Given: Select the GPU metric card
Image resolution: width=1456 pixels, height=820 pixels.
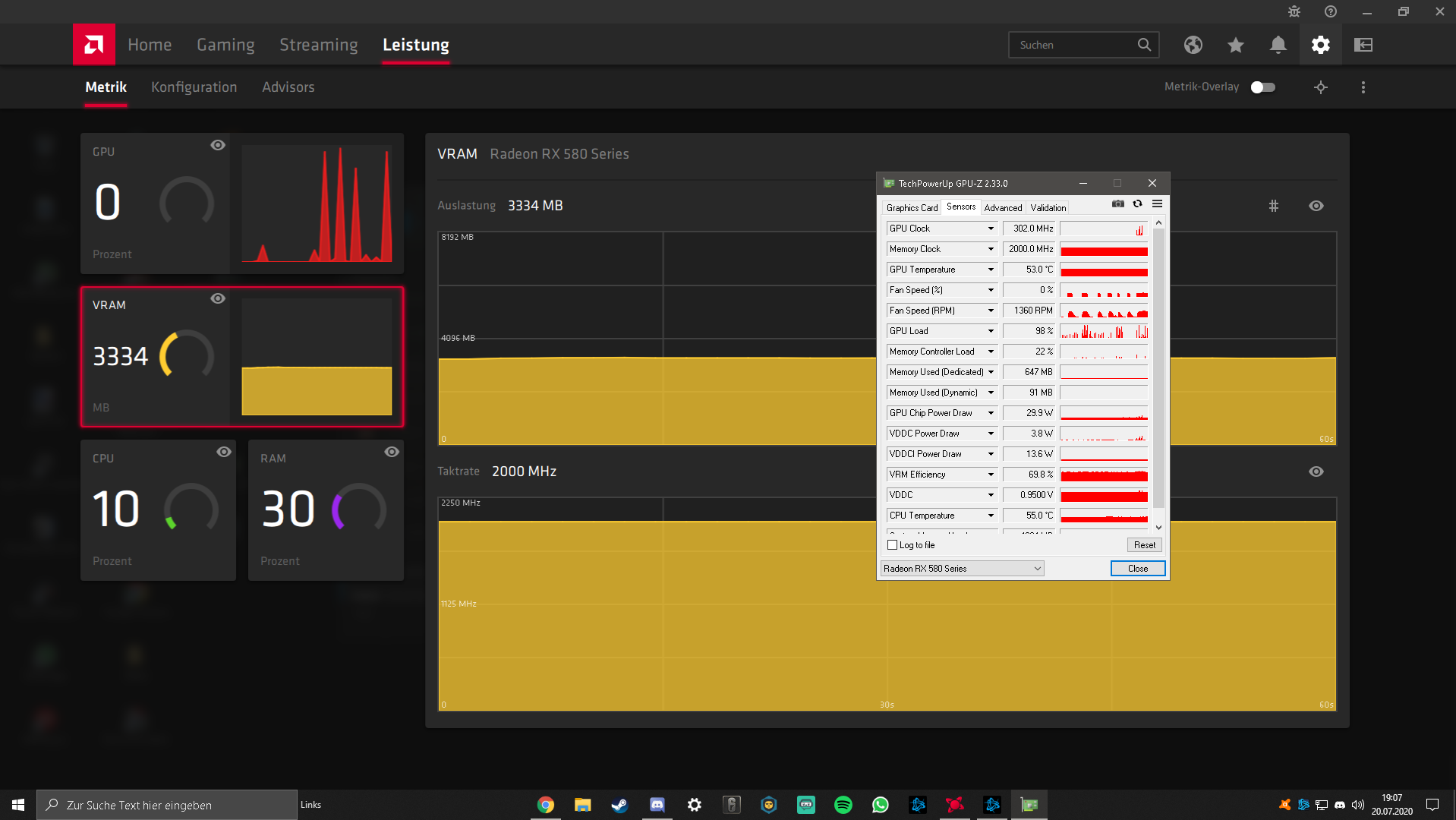Looking at the screenshot, I should (x=242, y=203).
